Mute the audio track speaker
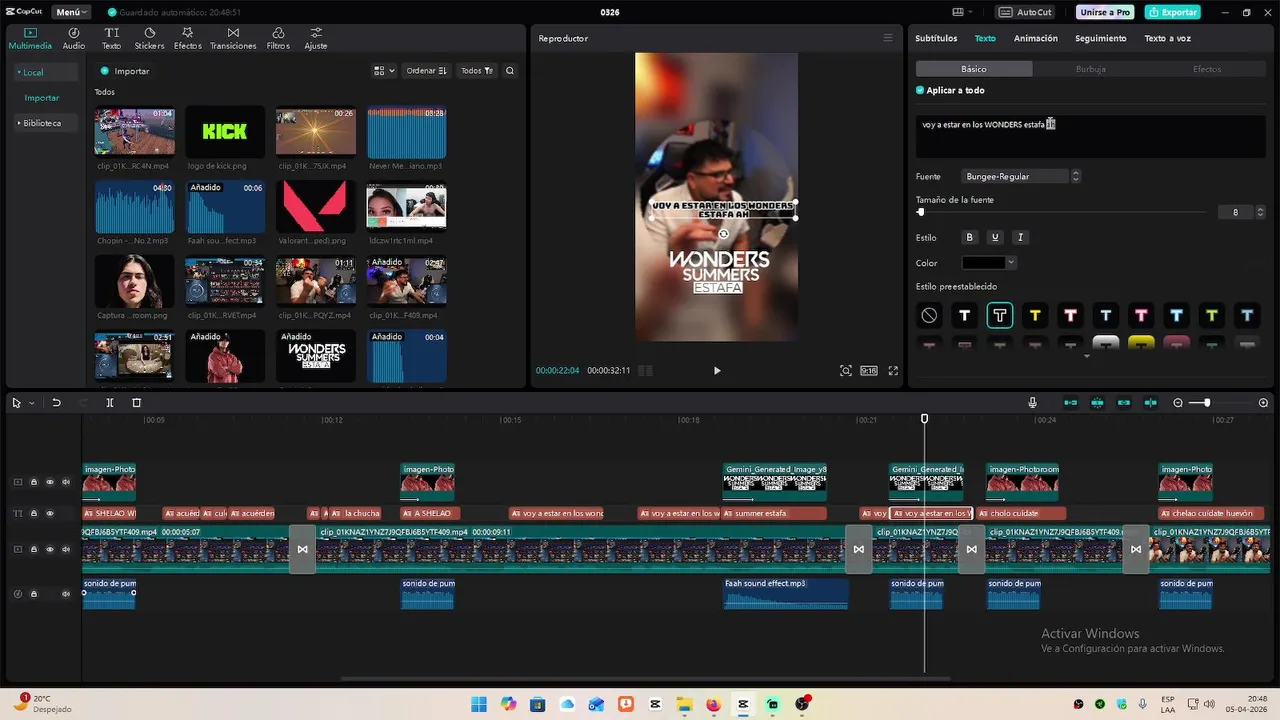This screenshot has width=1280, height=720. pos(66,594)
